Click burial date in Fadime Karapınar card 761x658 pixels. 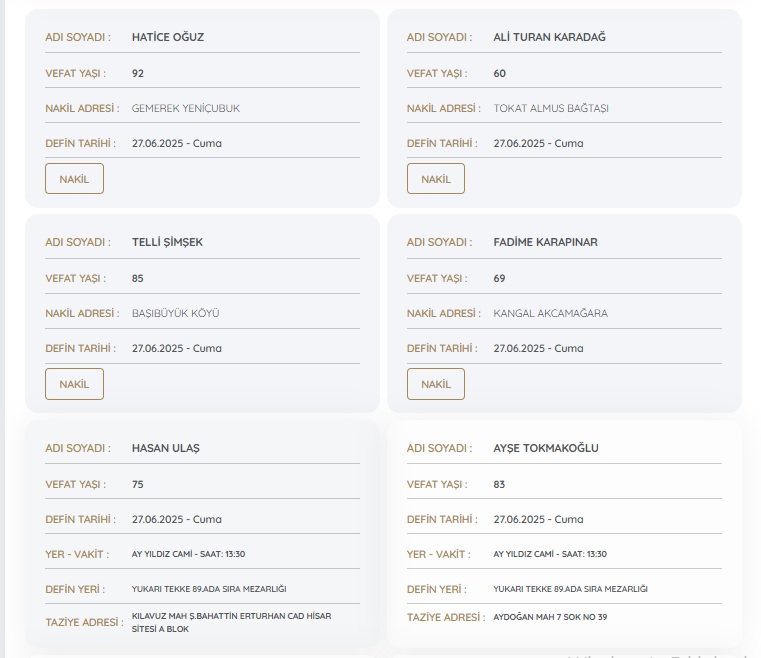coord(538,348)
